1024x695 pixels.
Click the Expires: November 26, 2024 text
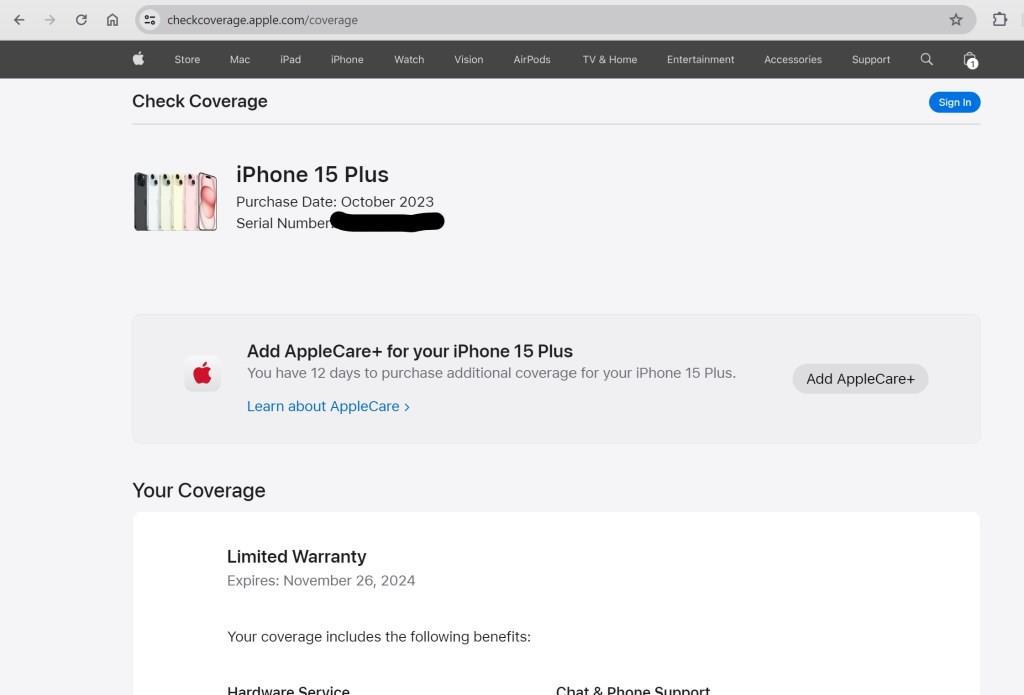(321, 581)
